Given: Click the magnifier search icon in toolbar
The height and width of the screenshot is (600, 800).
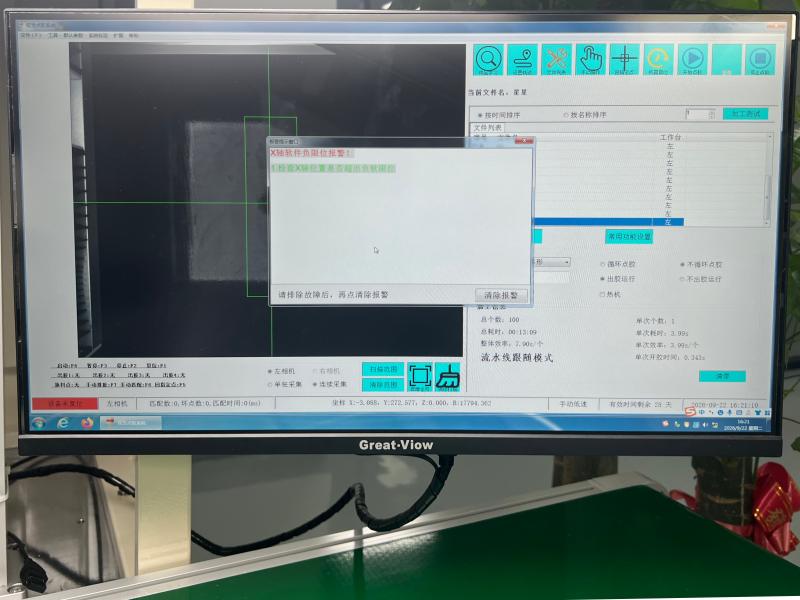Looking at the screenshot, I should (x=488, y=60).
